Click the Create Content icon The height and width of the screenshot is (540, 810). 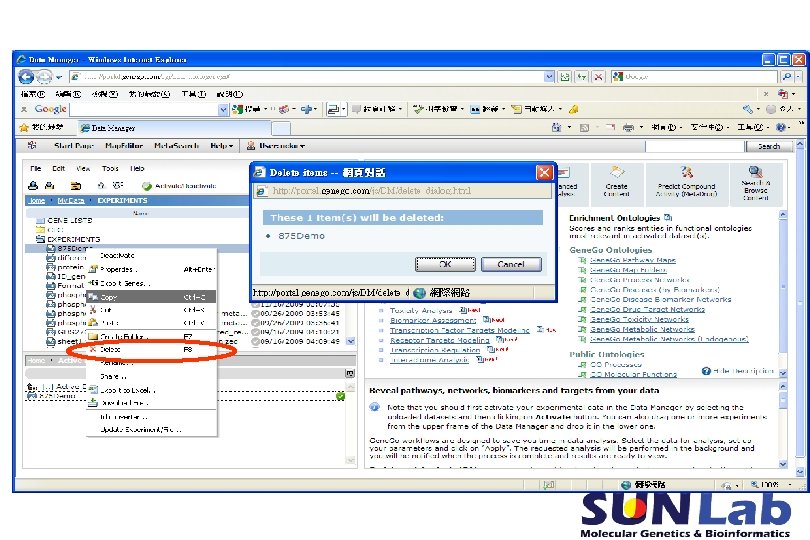pos(616,172)
